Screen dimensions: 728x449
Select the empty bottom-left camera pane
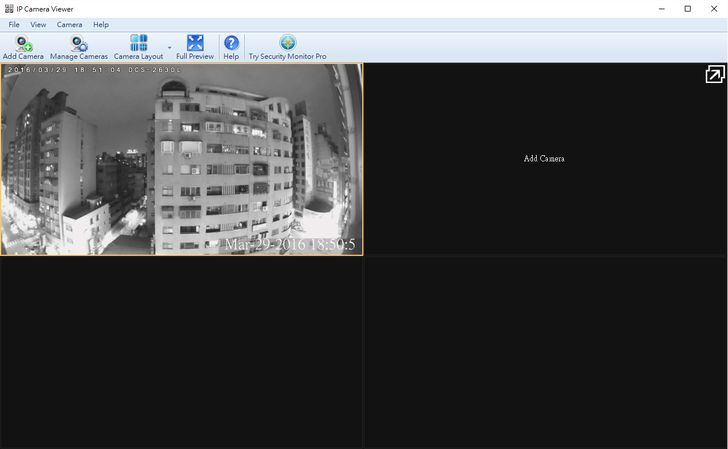click(x=181, y=352)
